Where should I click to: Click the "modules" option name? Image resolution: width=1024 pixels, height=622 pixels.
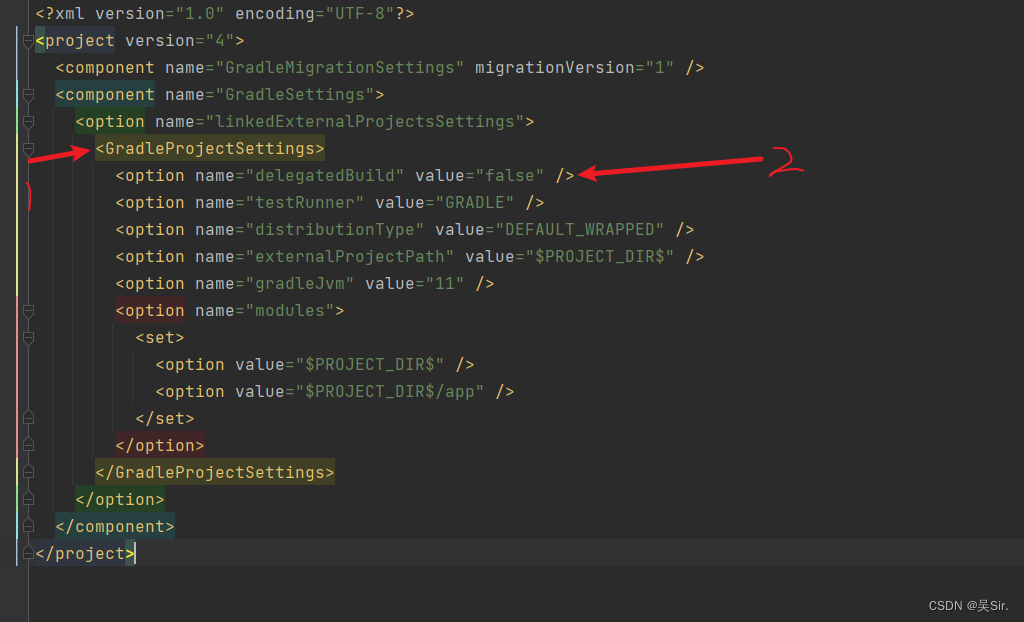pyautogui.click(x=290, y=311)
